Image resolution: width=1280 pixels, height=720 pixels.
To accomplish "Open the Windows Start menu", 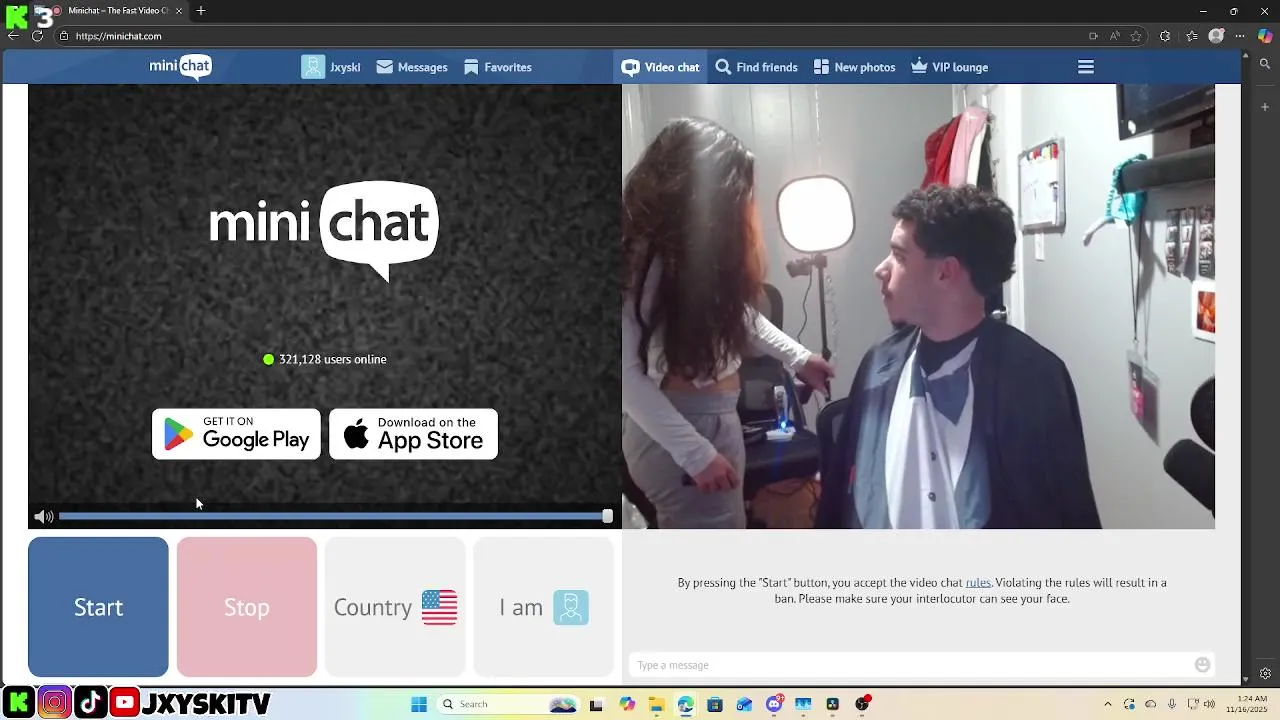I will coord(419,704).
